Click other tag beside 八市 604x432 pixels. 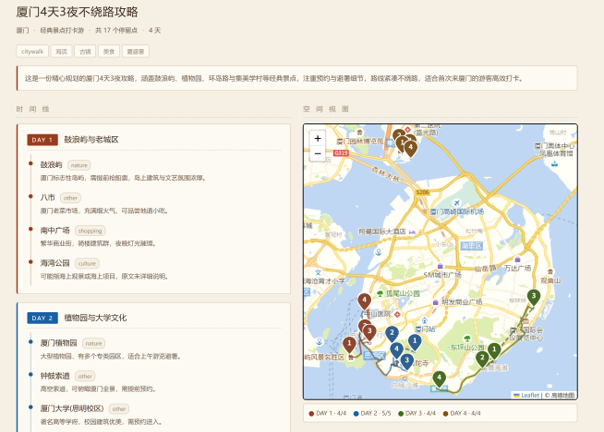tap(70, 198)
